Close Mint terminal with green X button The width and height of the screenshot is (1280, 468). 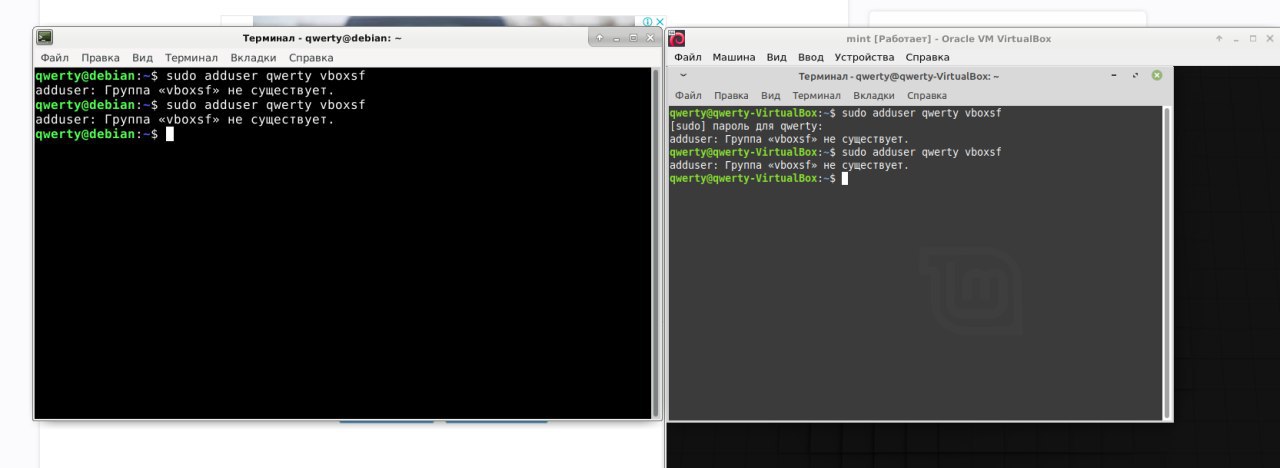(1157, 76)
